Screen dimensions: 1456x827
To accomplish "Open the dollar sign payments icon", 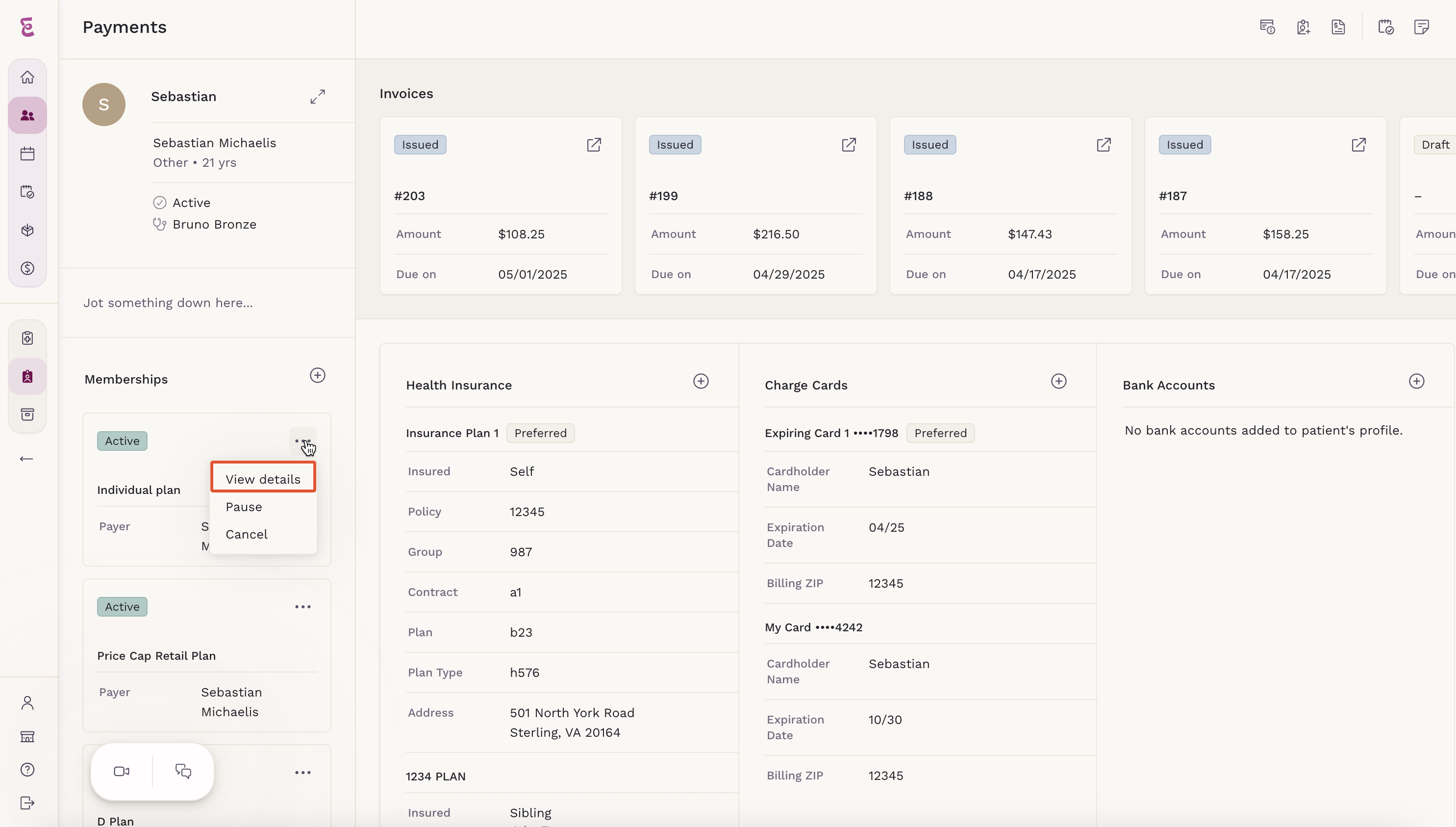I will [27, 268].
